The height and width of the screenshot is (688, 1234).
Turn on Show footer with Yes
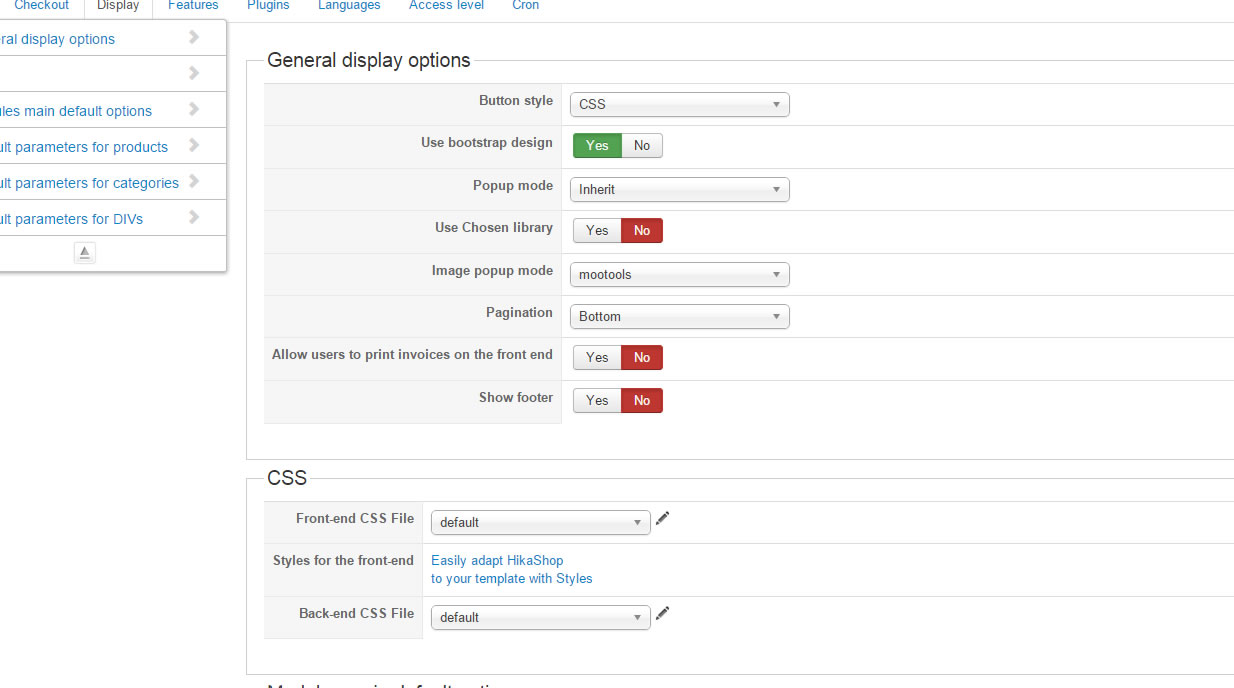597,401
